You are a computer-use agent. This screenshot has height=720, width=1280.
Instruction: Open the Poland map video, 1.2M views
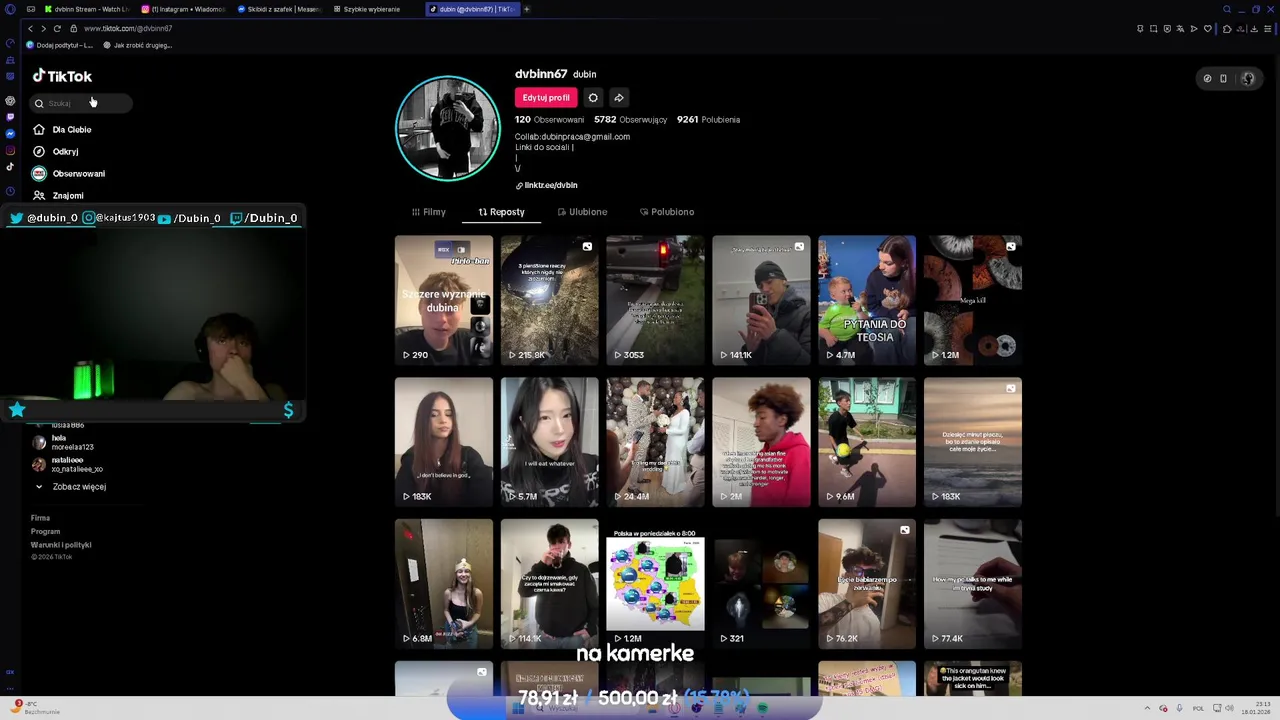[x=656, y=584]
